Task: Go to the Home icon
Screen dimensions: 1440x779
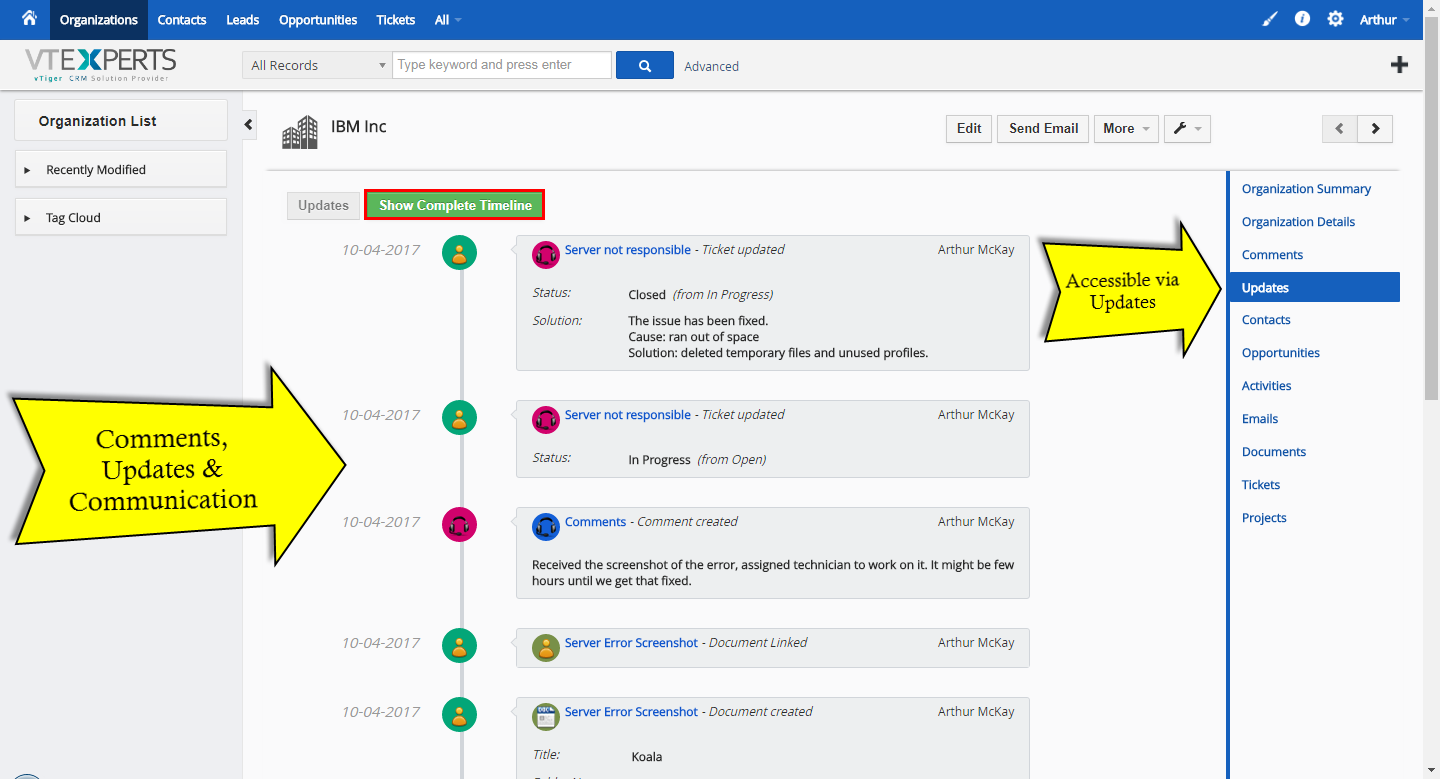Action: tap(29, 18)
